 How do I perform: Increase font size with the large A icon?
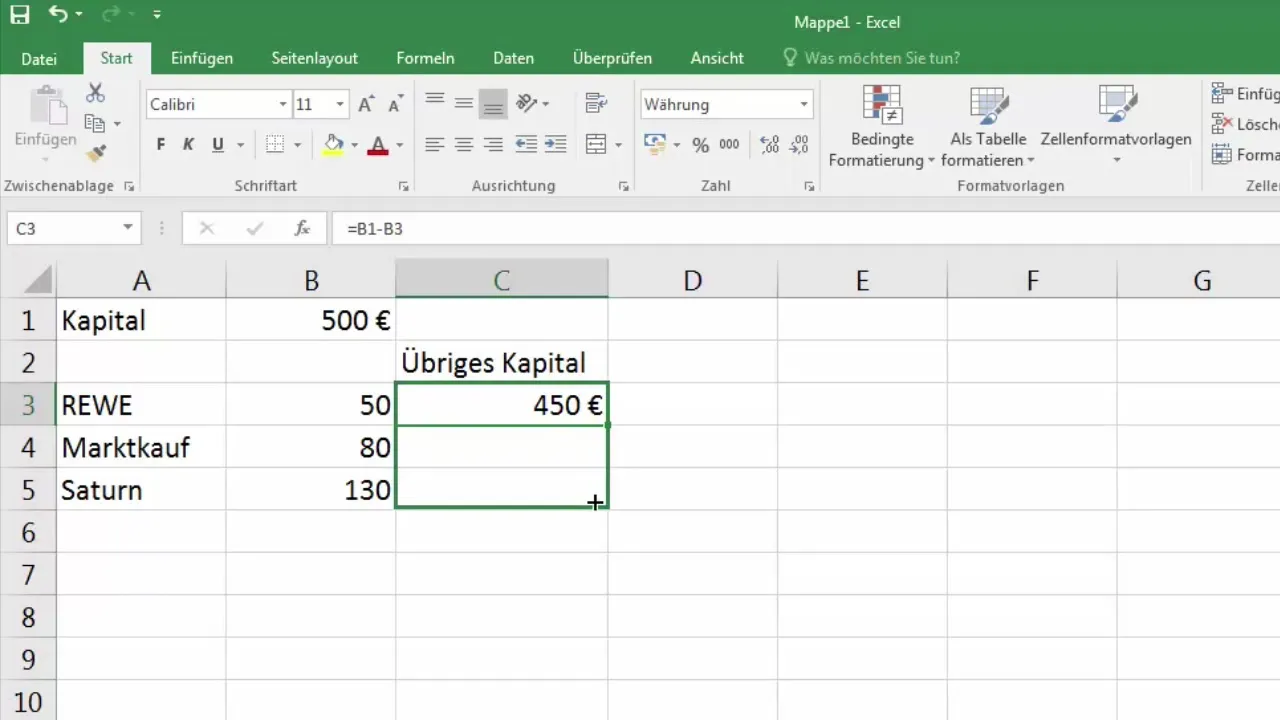click(x=366, y=104)
